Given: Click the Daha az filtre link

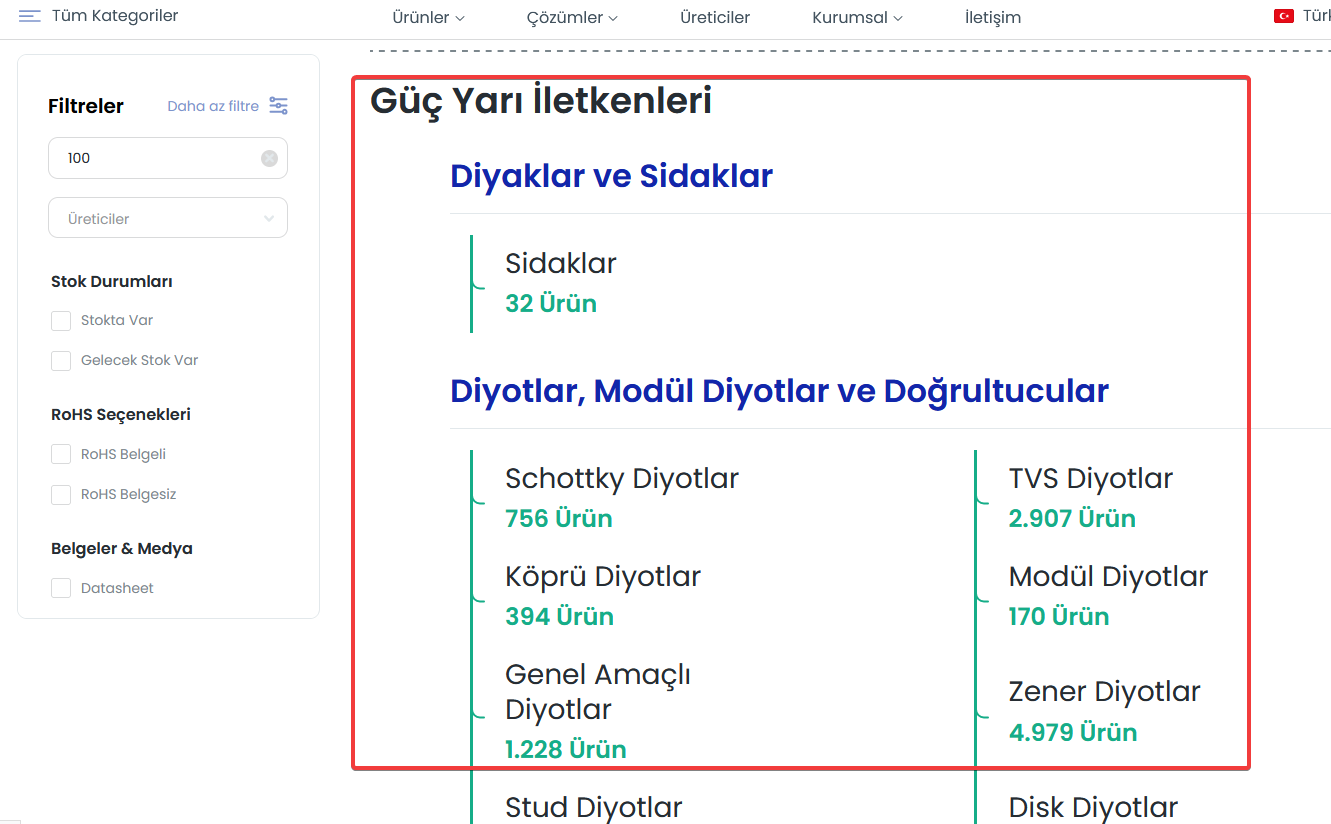Looking at the screenshot, I should coord(213,106).
